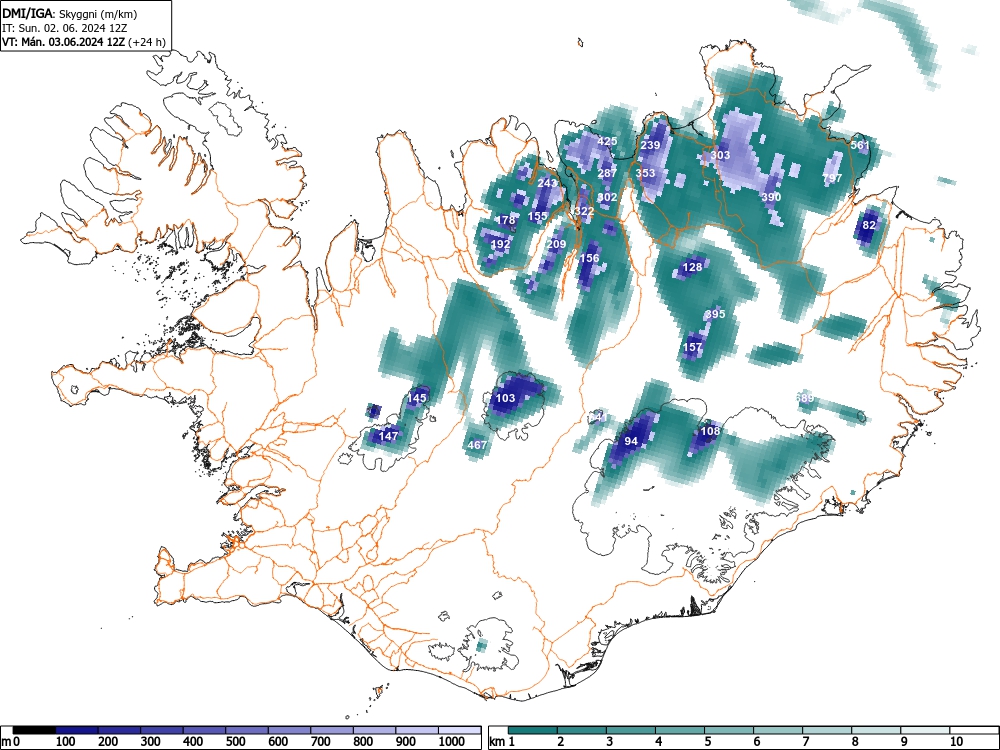
Task: Click the 82 value in the east
Action: coord(869,225)
